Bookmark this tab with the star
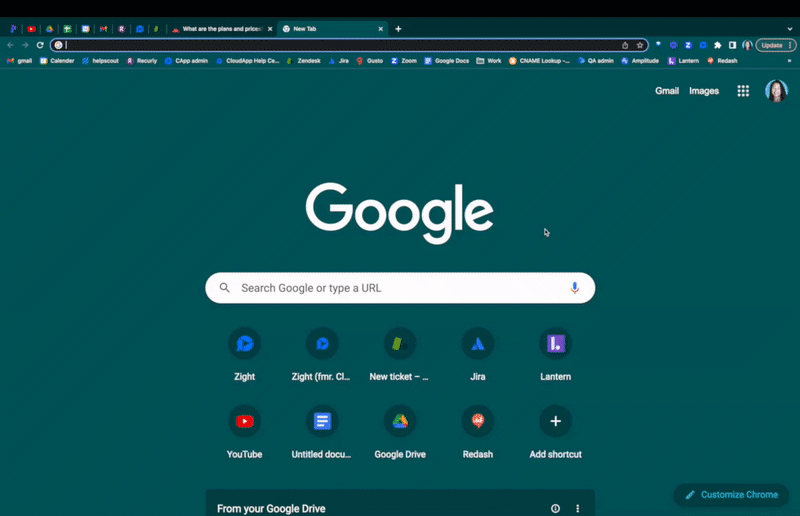800x516 pixels. (x=640, y=45)
